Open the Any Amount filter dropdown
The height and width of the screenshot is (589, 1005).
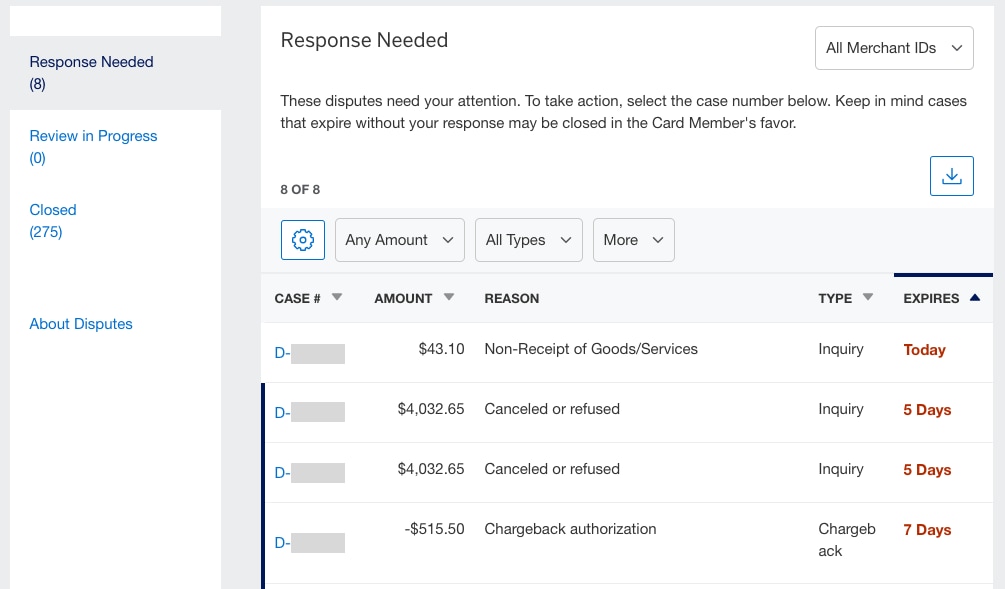[399, 240]
